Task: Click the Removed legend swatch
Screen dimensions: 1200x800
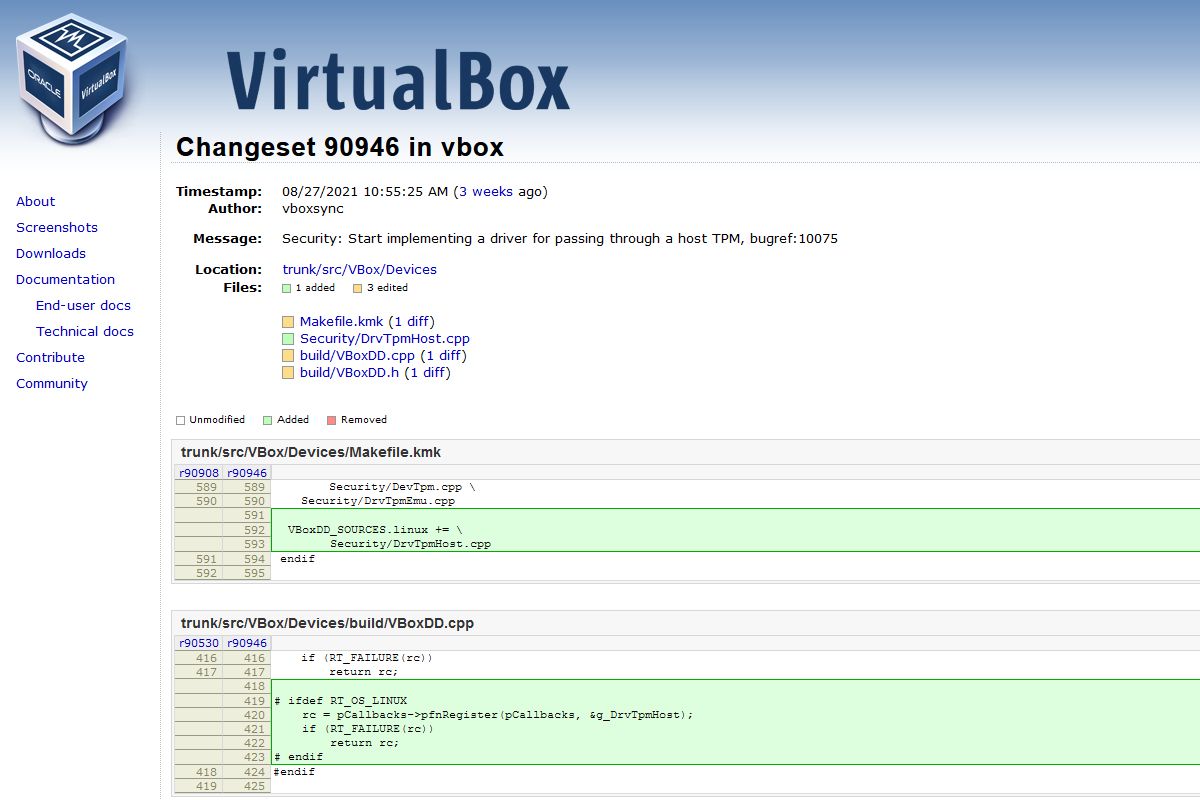Action: click(332, 420)
